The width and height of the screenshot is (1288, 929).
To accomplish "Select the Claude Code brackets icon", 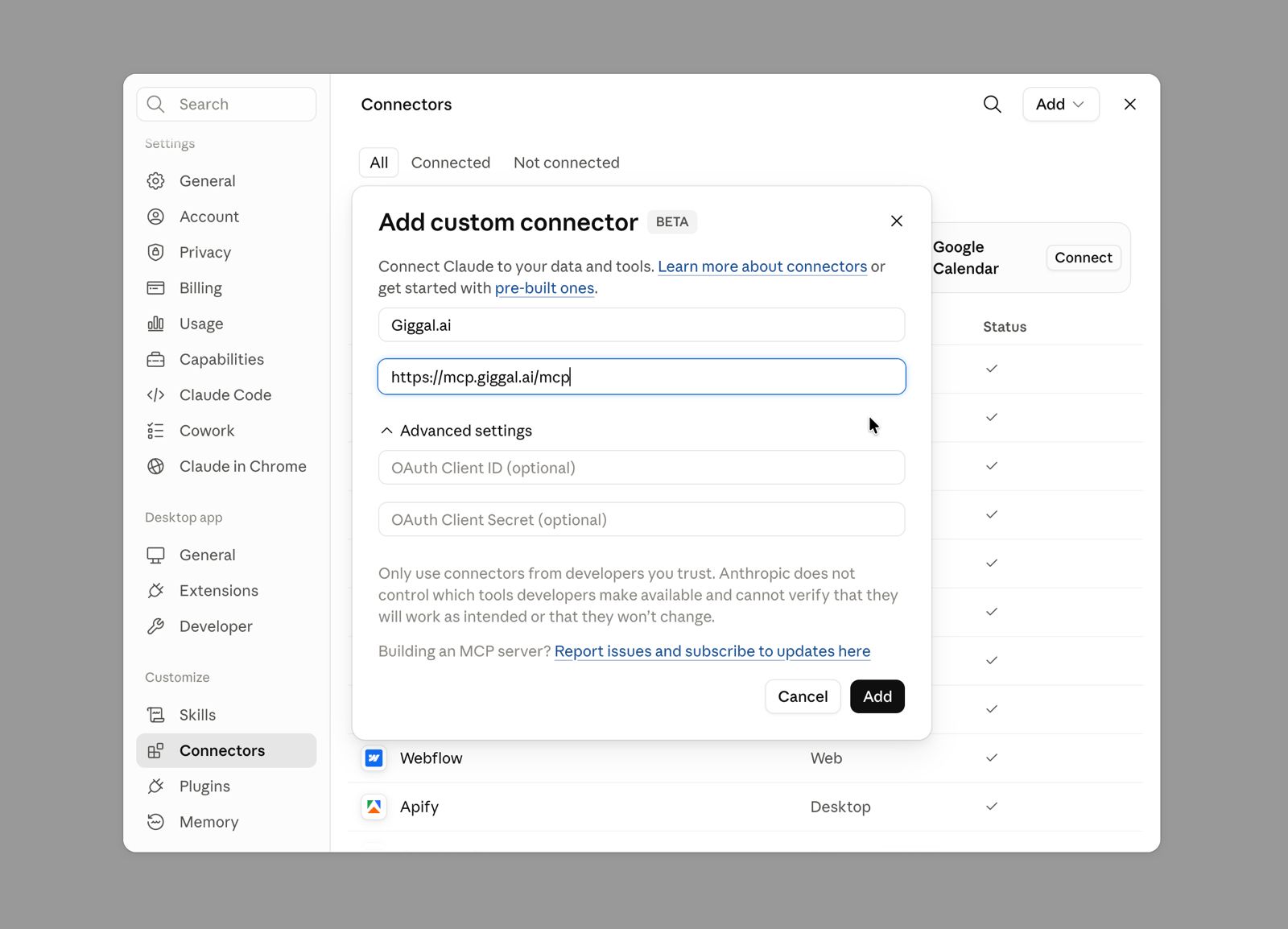I will click(155, 395).
